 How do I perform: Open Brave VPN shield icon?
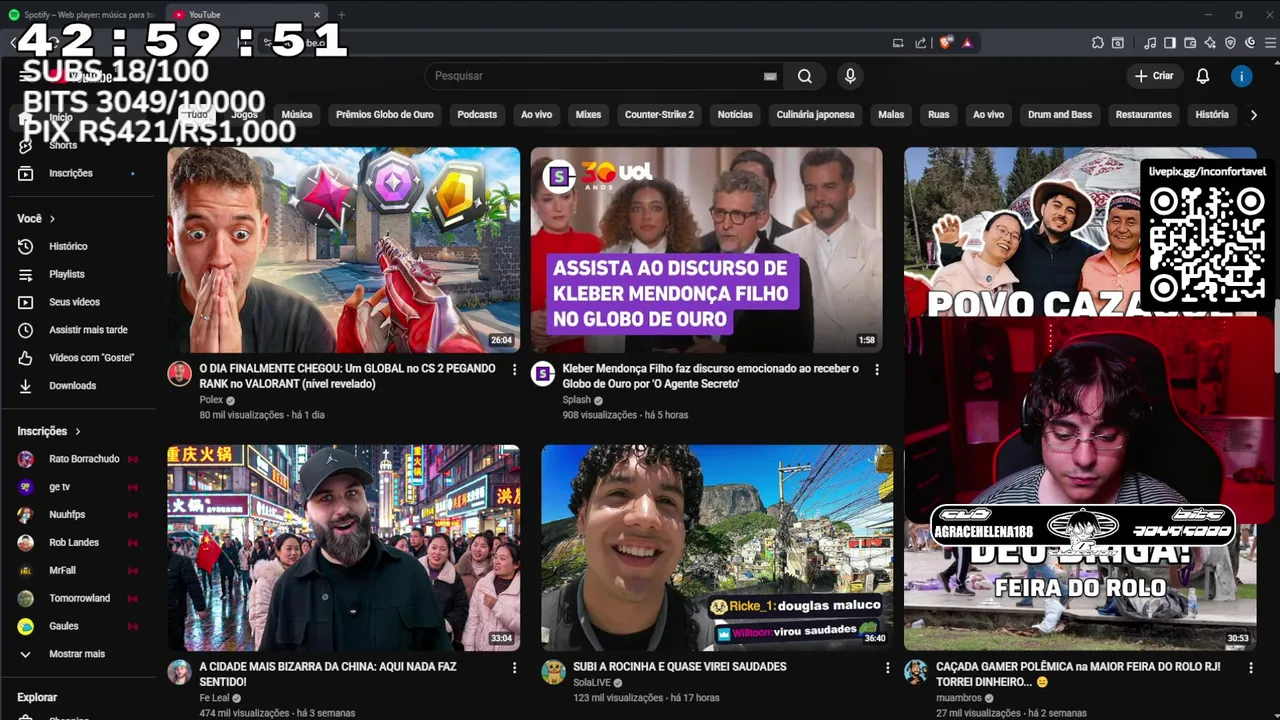click(1230, 43)
